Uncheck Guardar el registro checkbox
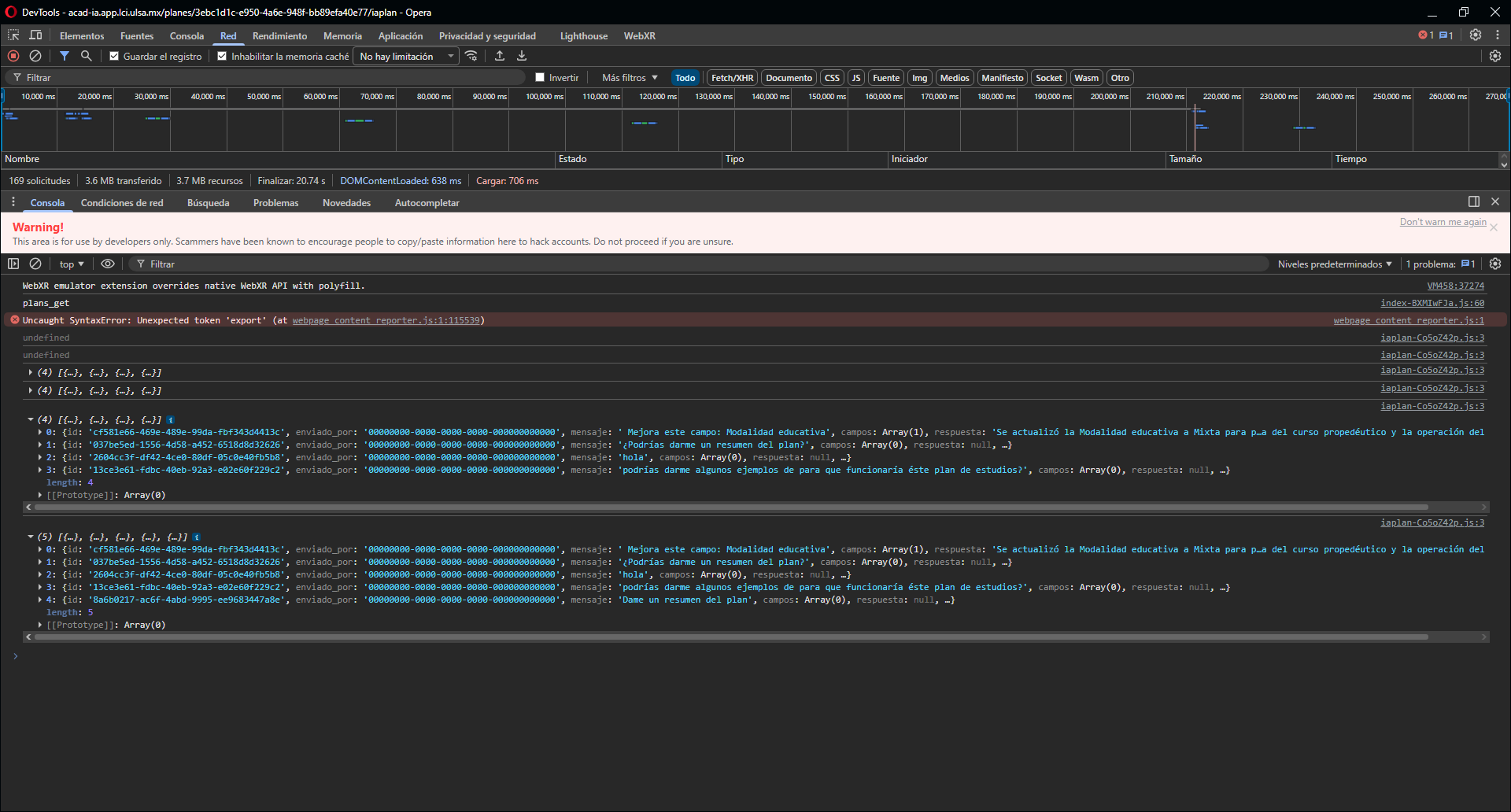The height and width of the screenshot is (812, 1511). coord(114,57)
